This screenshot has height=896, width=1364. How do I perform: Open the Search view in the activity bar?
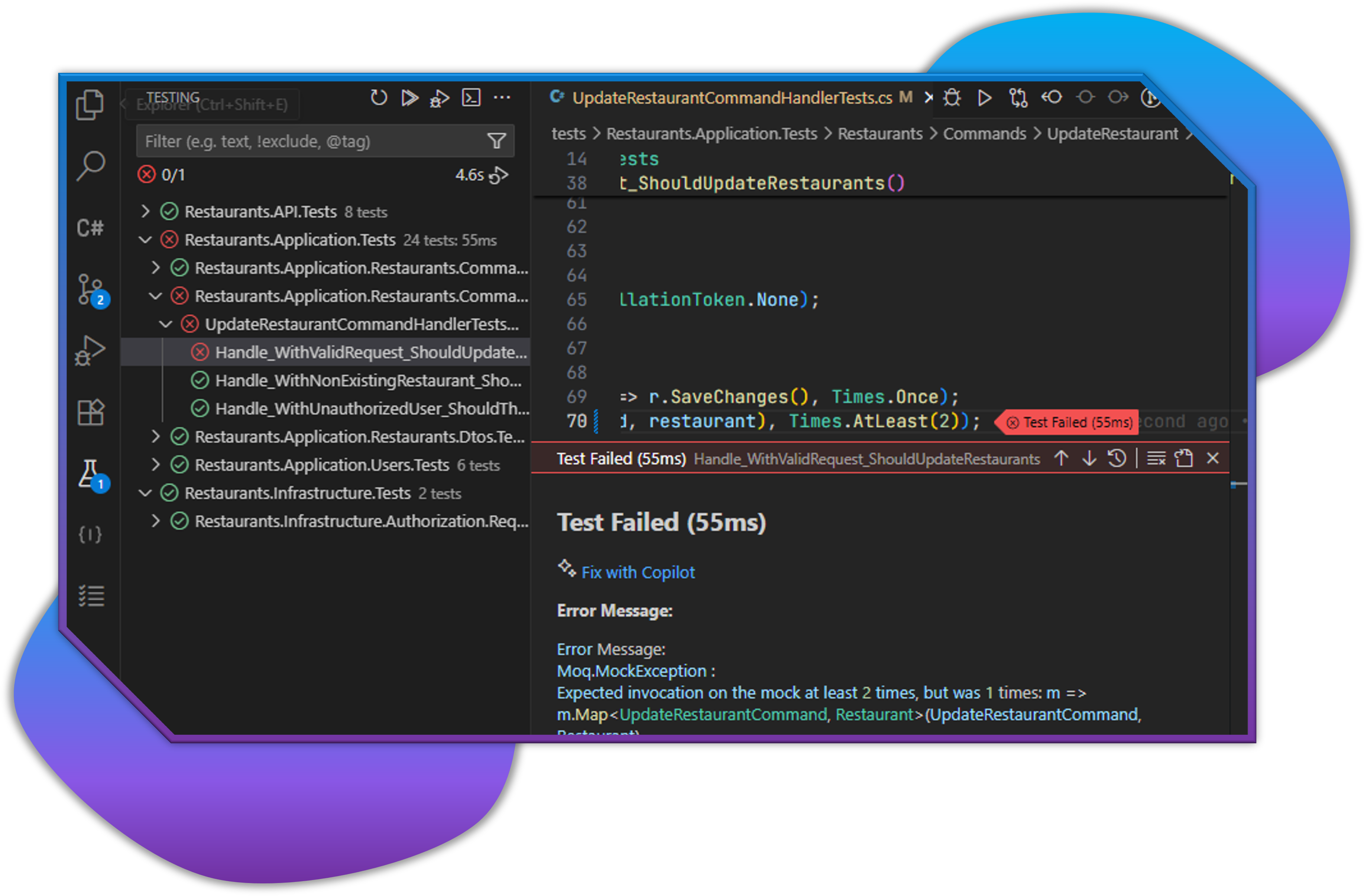(x=92, y=167)
